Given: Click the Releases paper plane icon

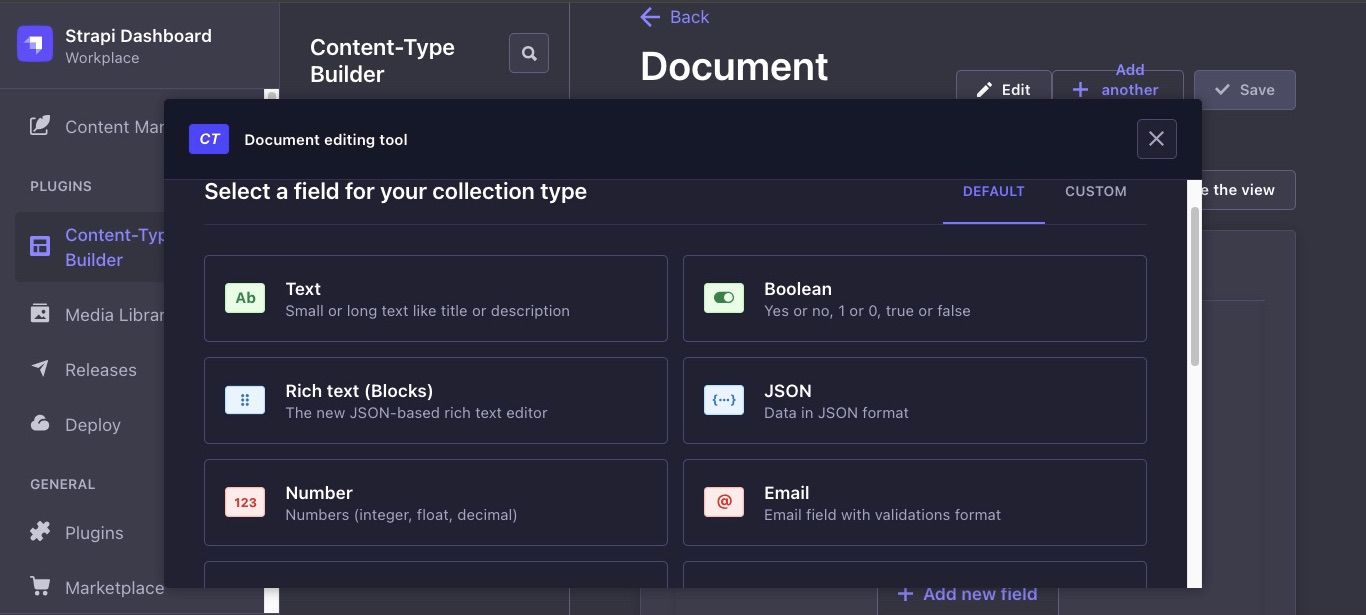Looking at the screenshot, I should click(x=40, y=369).
